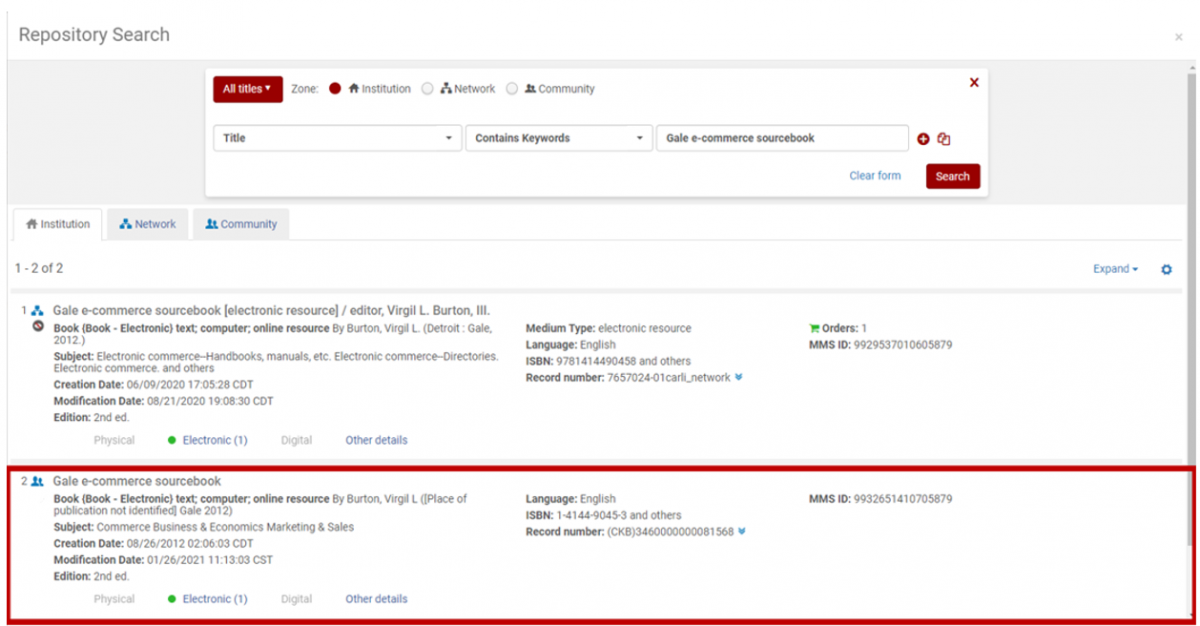
Task: Expand record number arrows on second result
Action: click(742, 532)
